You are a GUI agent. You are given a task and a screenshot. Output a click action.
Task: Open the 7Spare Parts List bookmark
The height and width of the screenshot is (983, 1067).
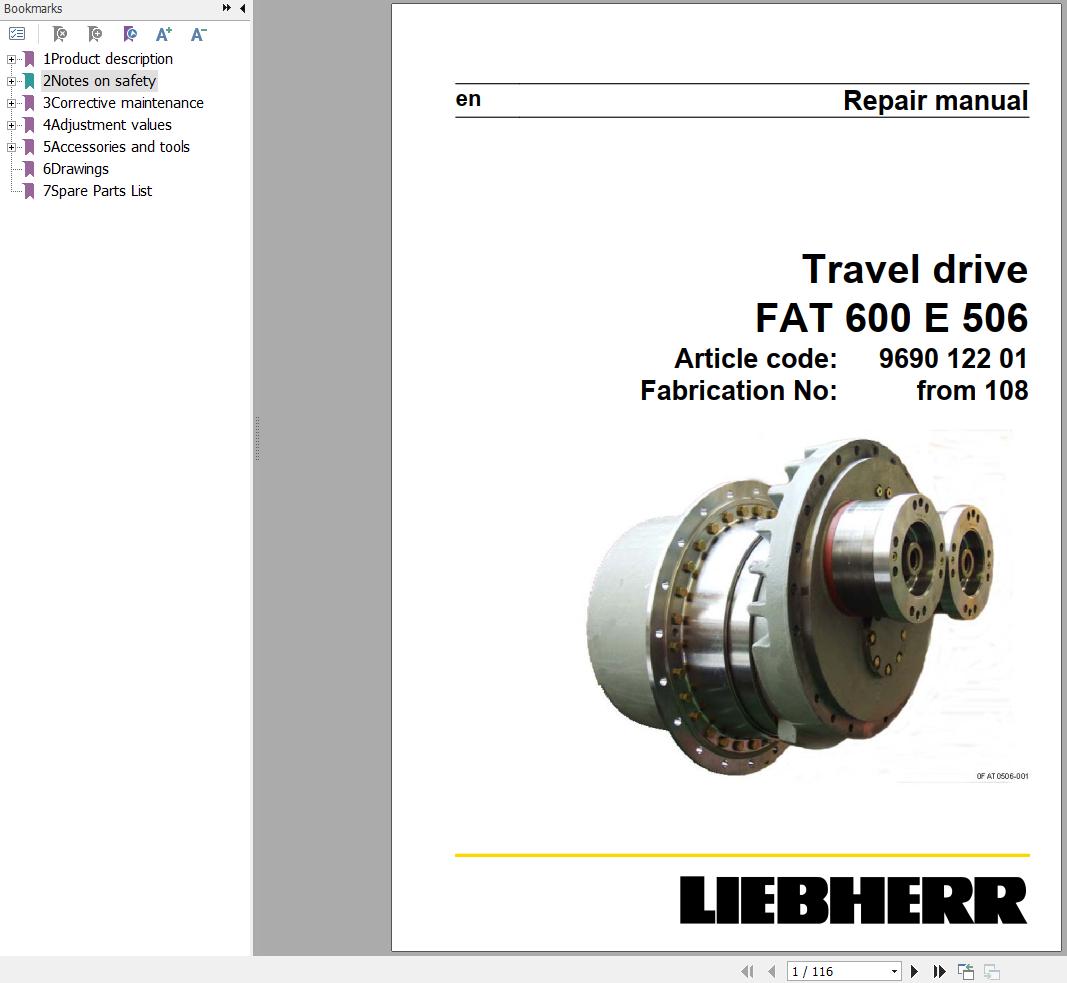click(x=97, y=191)
